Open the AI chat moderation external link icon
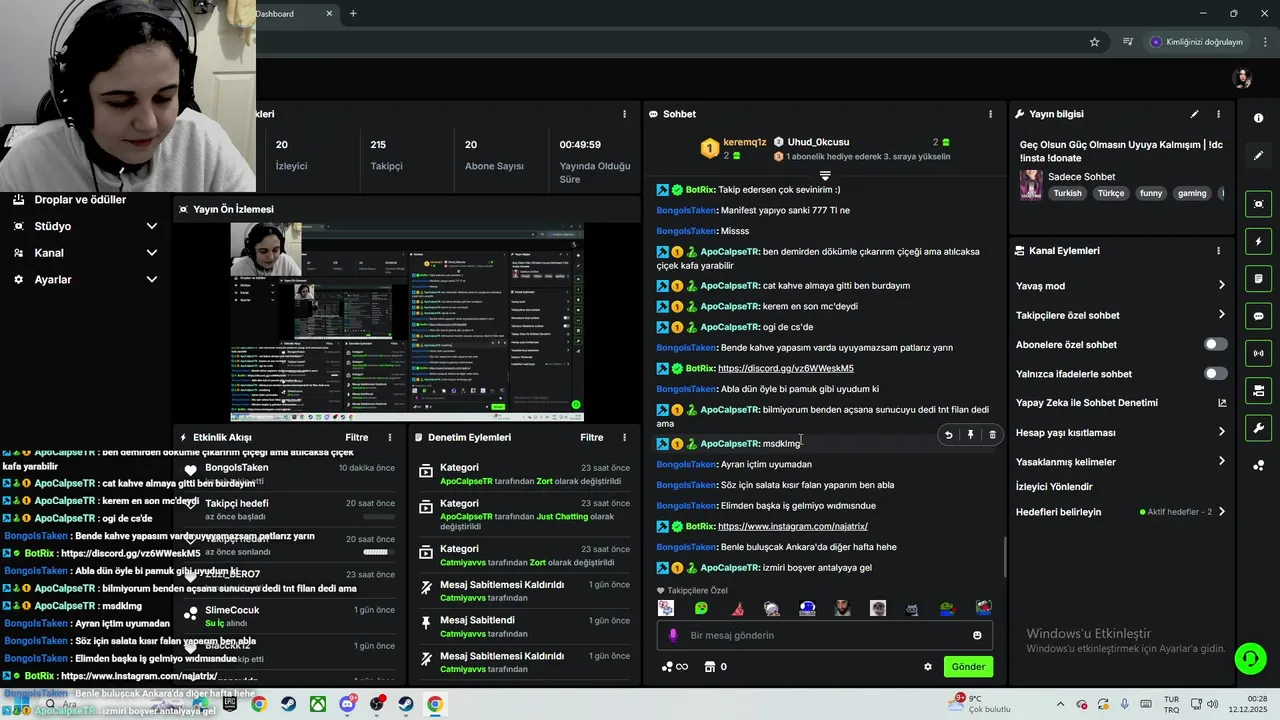 pos(1221,403)
